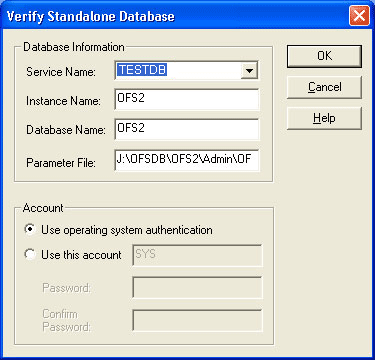Click the Instance Name label
Image resolution: width=375 pixels, height=360 pixels.
[x=63, y=101]
